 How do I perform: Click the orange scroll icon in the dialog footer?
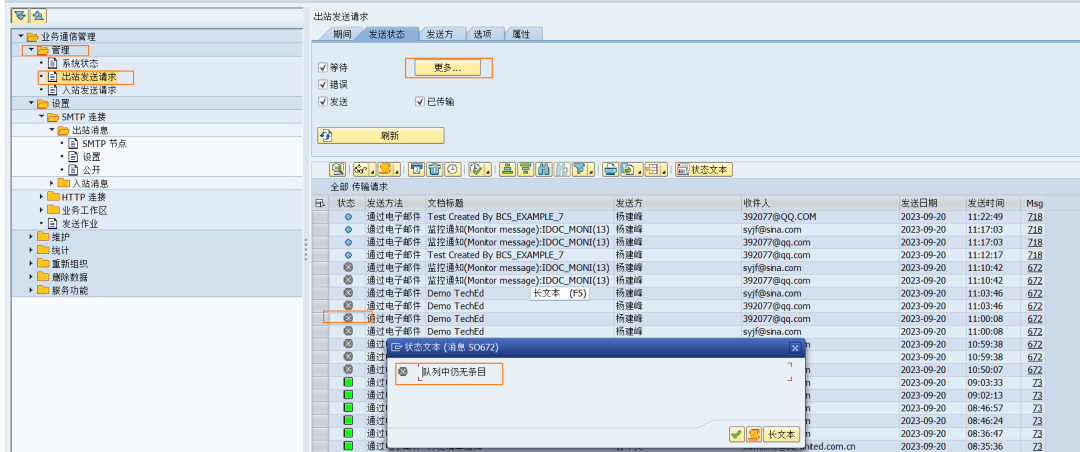click(754, 435)
